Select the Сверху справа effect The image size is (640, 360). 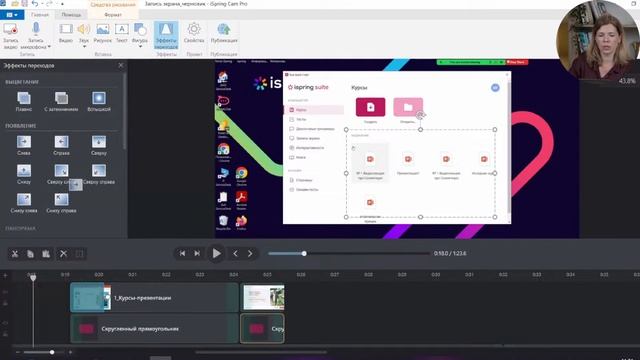coord(99,174)
